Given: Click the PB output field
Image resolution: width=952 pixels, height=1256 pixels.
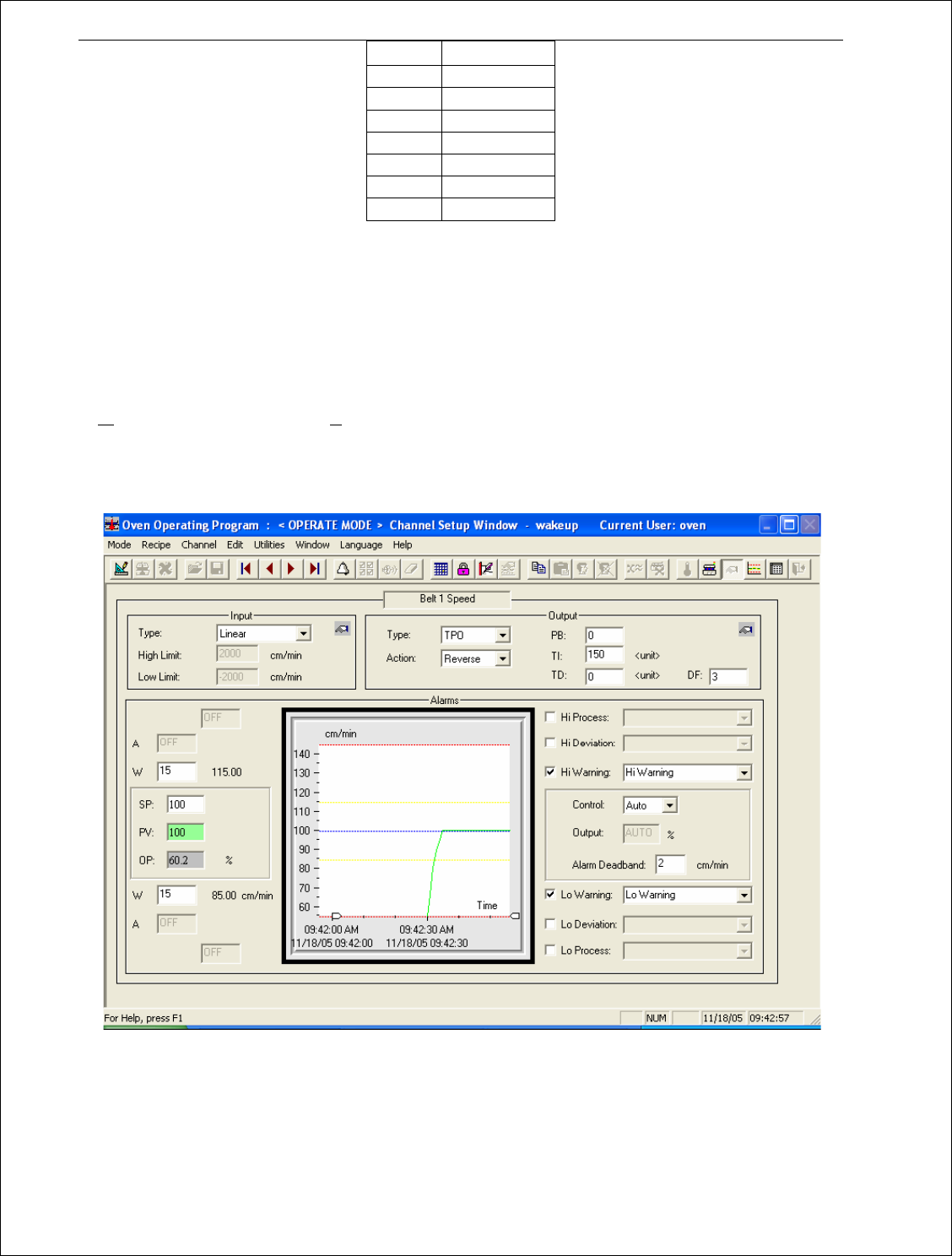Looking at the screenshot, I should [x=604, y=635].
